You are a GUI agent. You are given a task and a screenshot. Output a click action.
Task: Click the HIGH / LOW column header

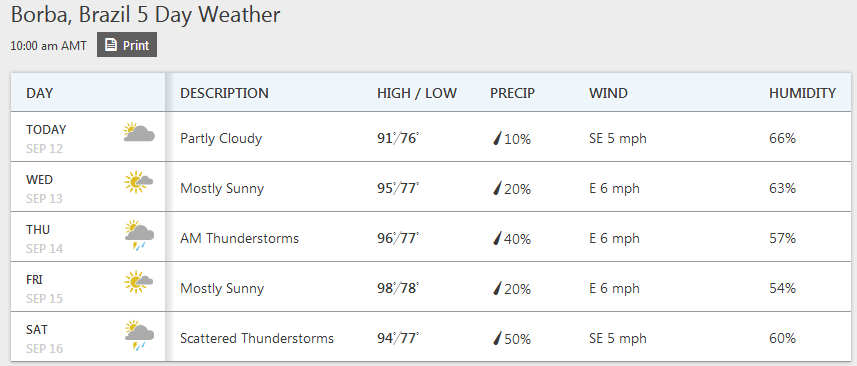pyautogui.click(x=416, y=93)
